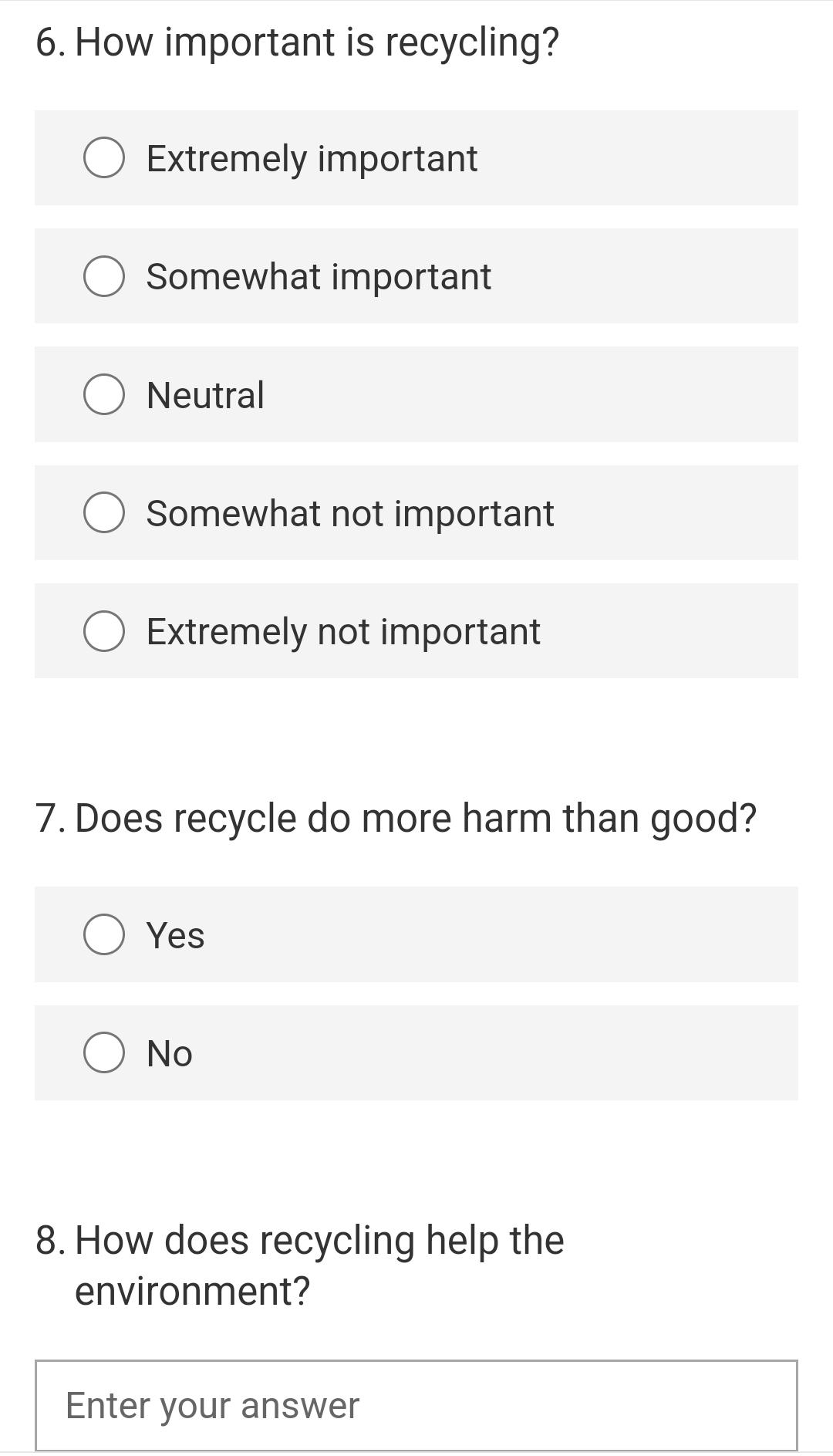Screen dimensions: 833x1456
Task: Answer No to question 7
Action: [x=105, y=1052]
